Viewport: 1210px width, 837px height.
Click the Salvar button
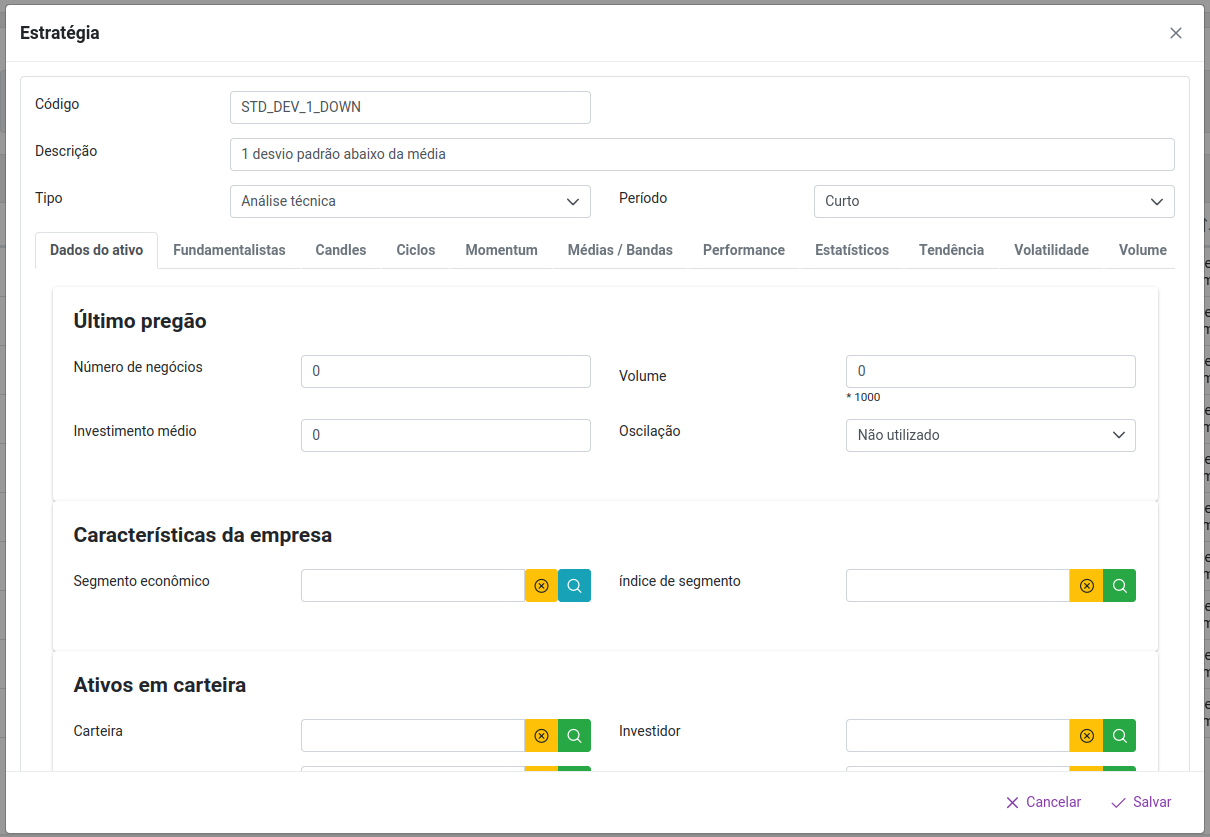point(1141,802)
